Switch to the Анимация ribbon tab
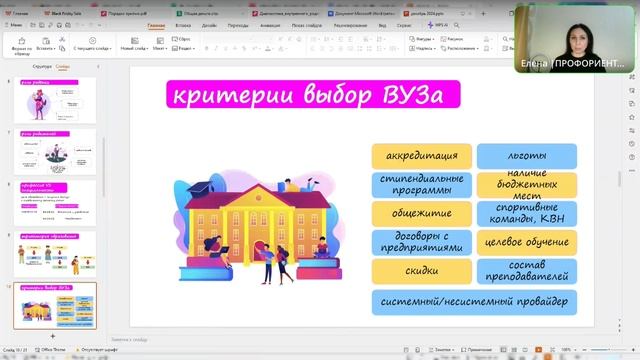Screen dimensions: 640x360 click(x=270, y=25)
